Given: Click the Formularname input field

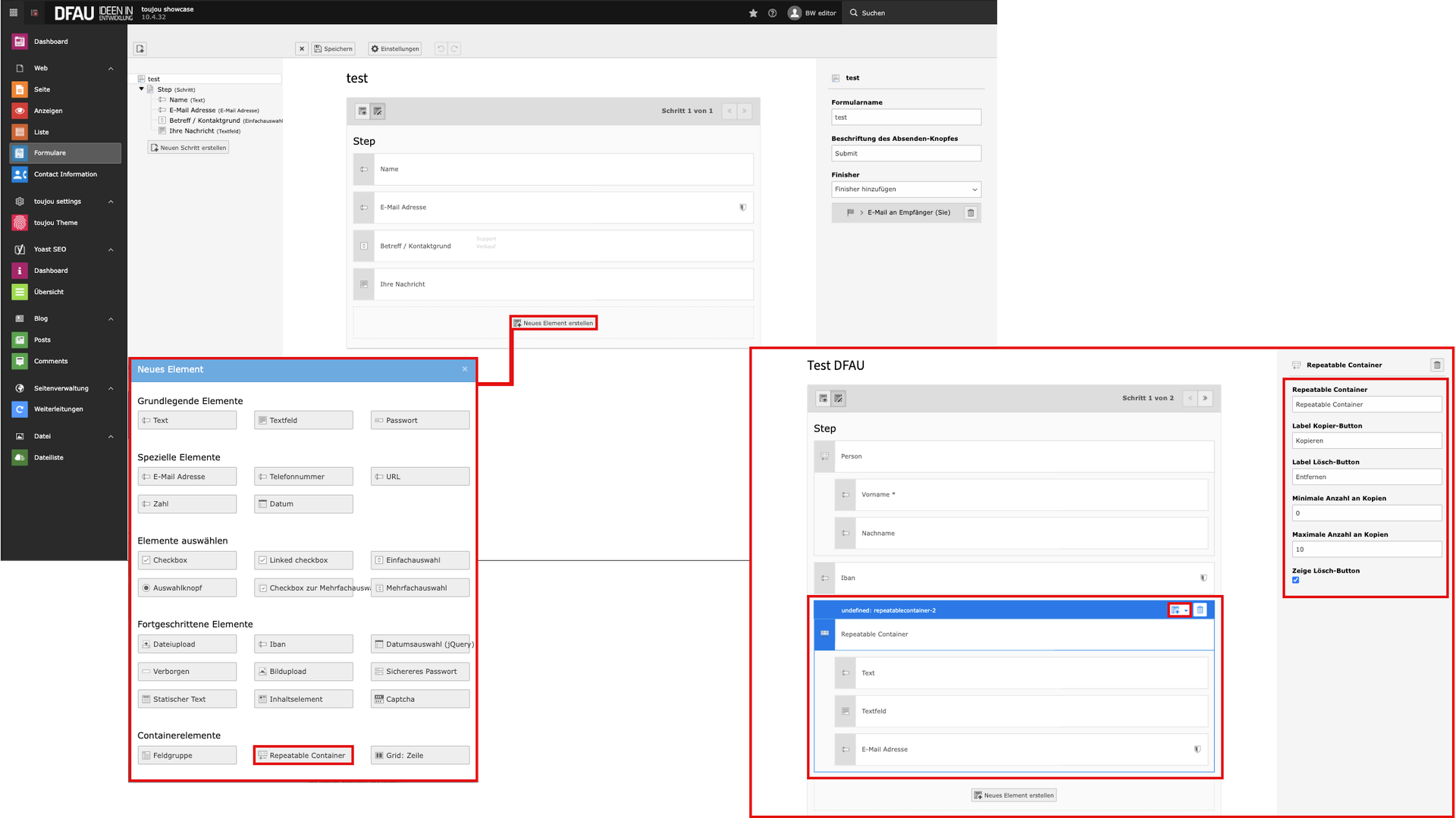Looking at the screenshot, I should [x=905, y=118].
